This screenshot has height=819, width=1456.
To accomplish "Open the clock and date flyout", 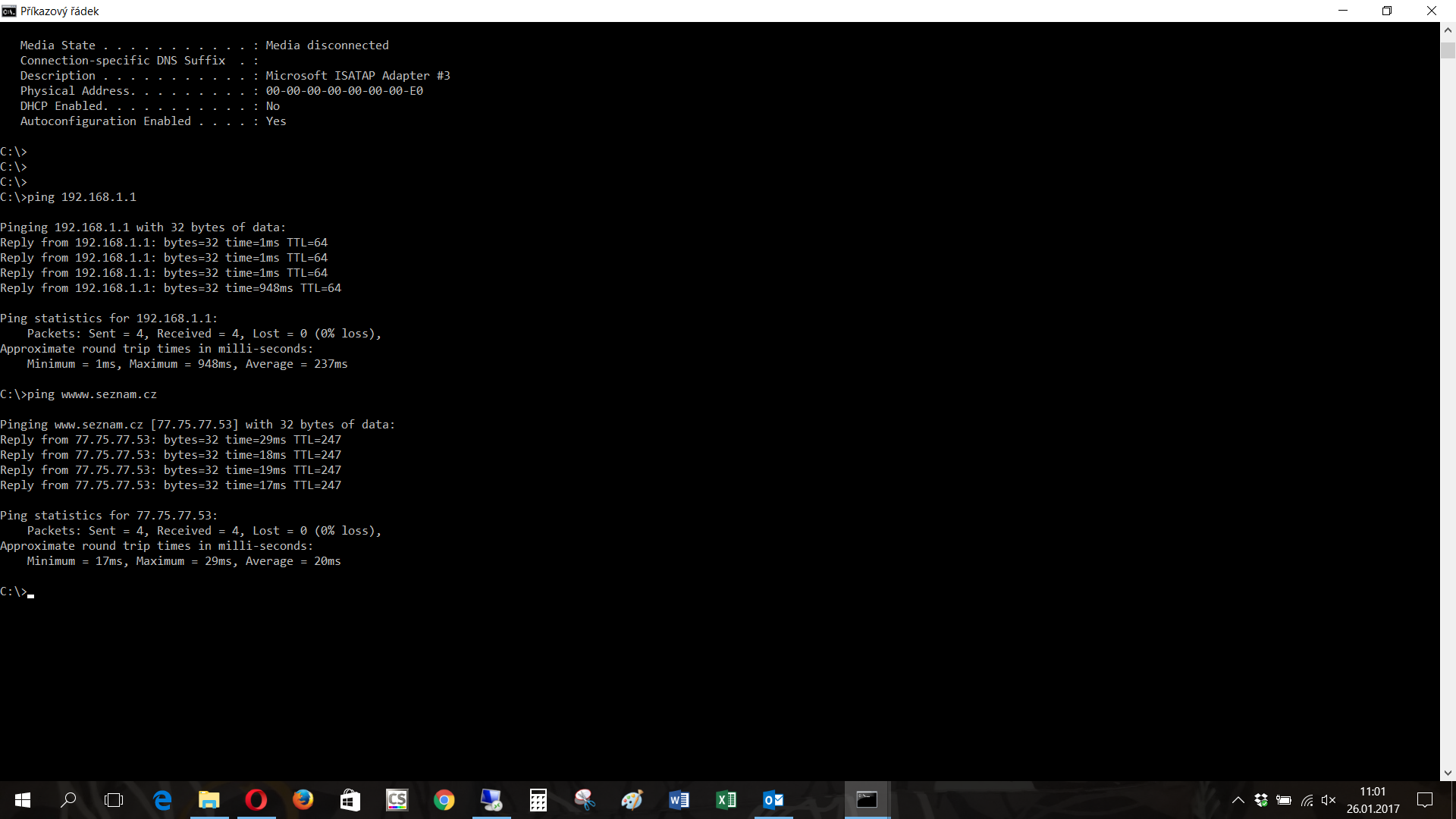I will (1373, 800).
